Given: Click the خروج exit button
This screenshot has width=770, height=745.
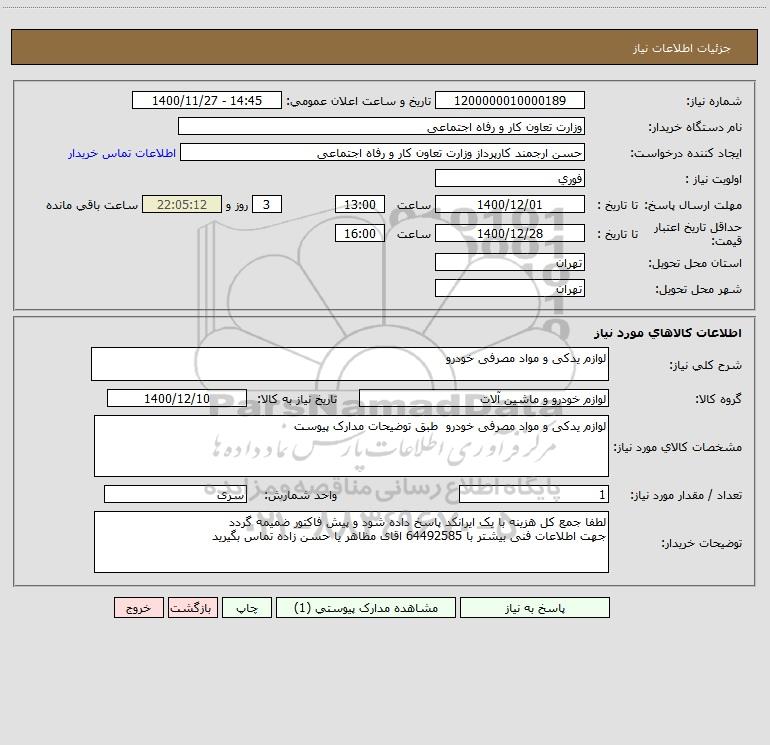Looking at the screenshot, I should tap(138, 608).
